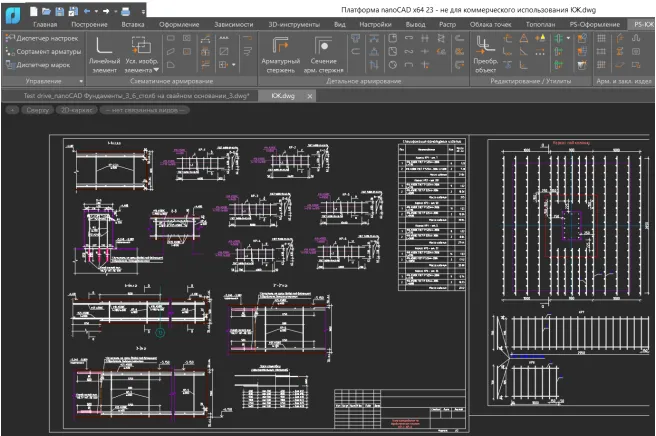Open Сортамент арматуры

pos(48,50)
